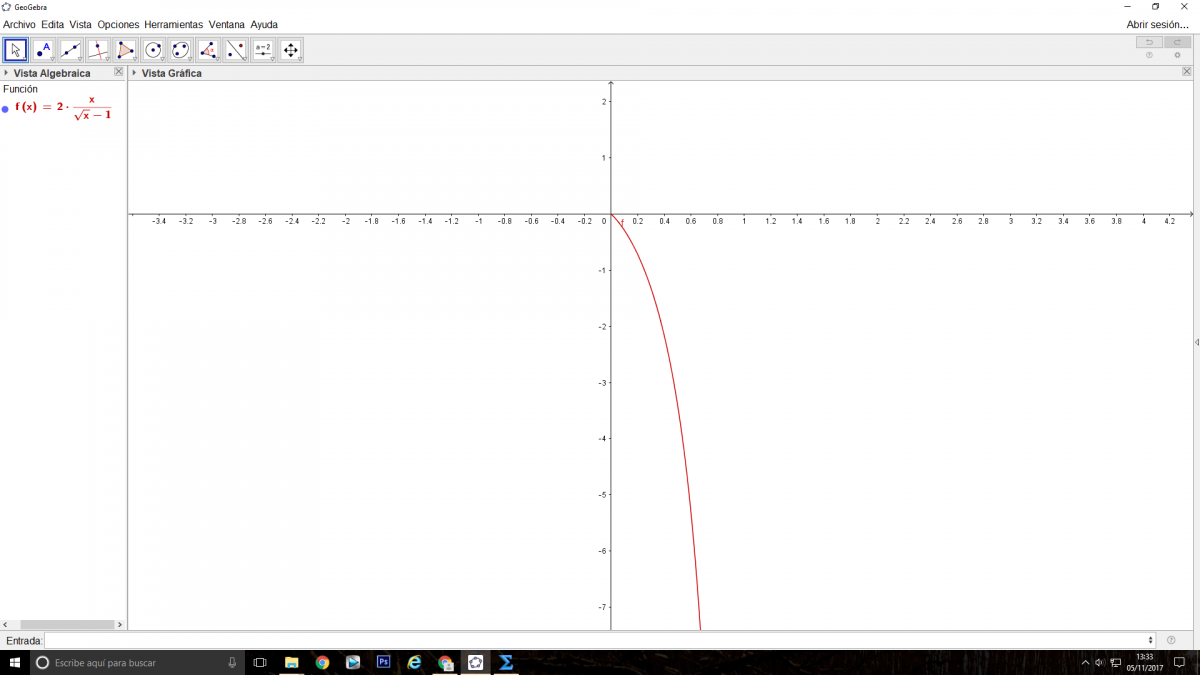Expand the Vista Algebraica style bar arrow
The image size is (1200, 675).
click(6, 73)
